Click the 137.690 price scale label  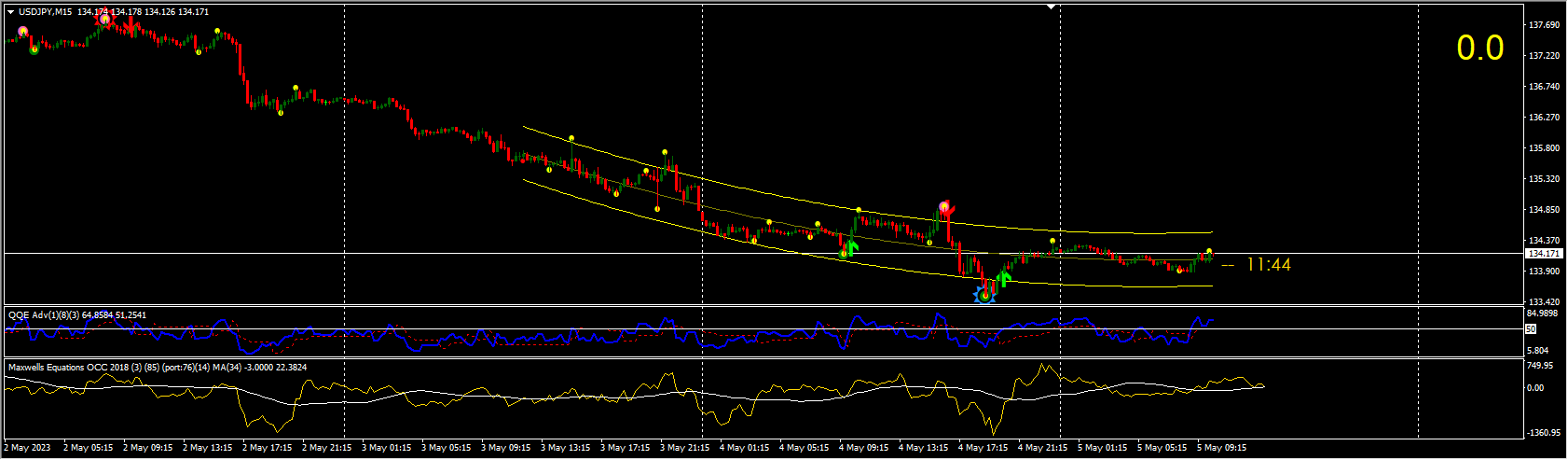click(1545, 25)
